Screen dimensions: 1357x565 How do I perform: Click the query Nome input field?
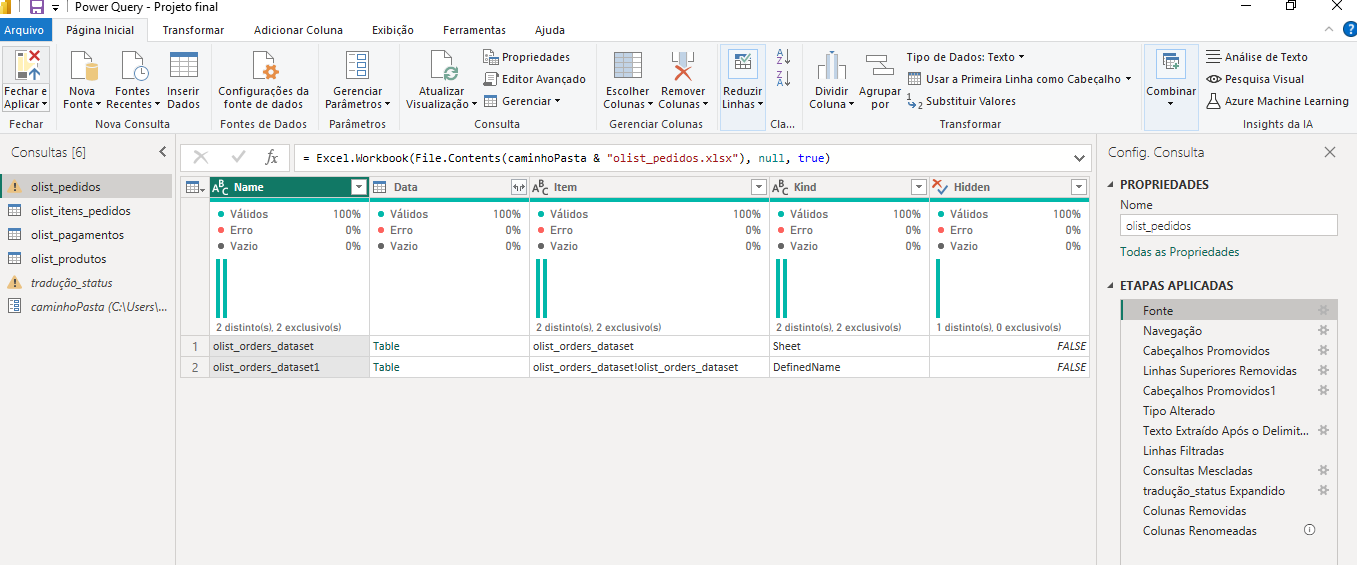[1228, 226]
